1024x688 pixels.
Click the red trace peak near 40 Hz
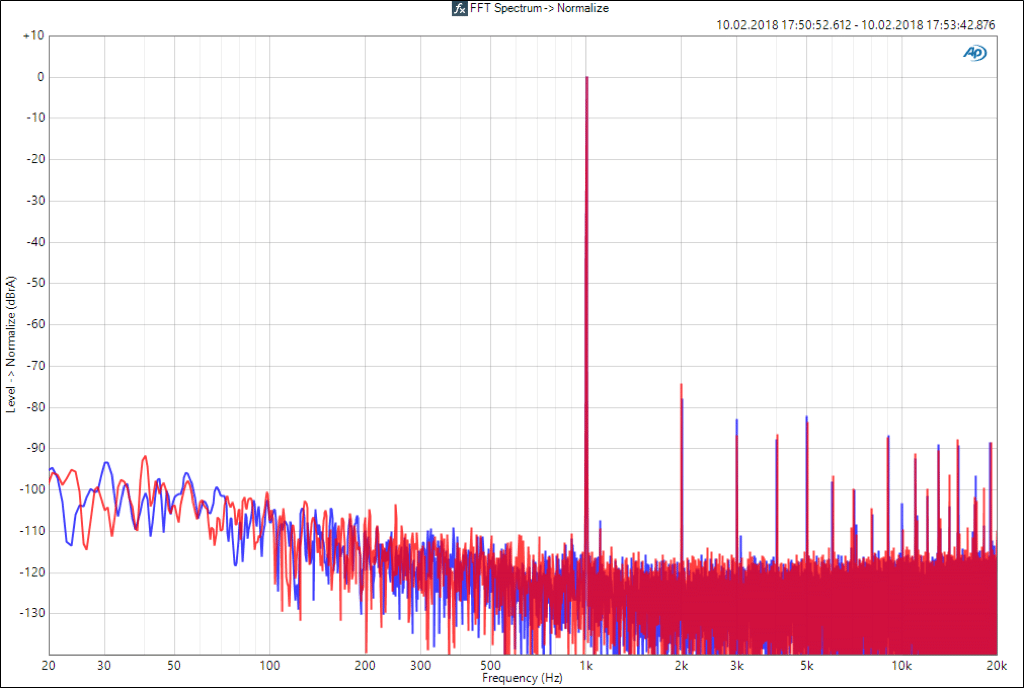click(x=145, y=457)
